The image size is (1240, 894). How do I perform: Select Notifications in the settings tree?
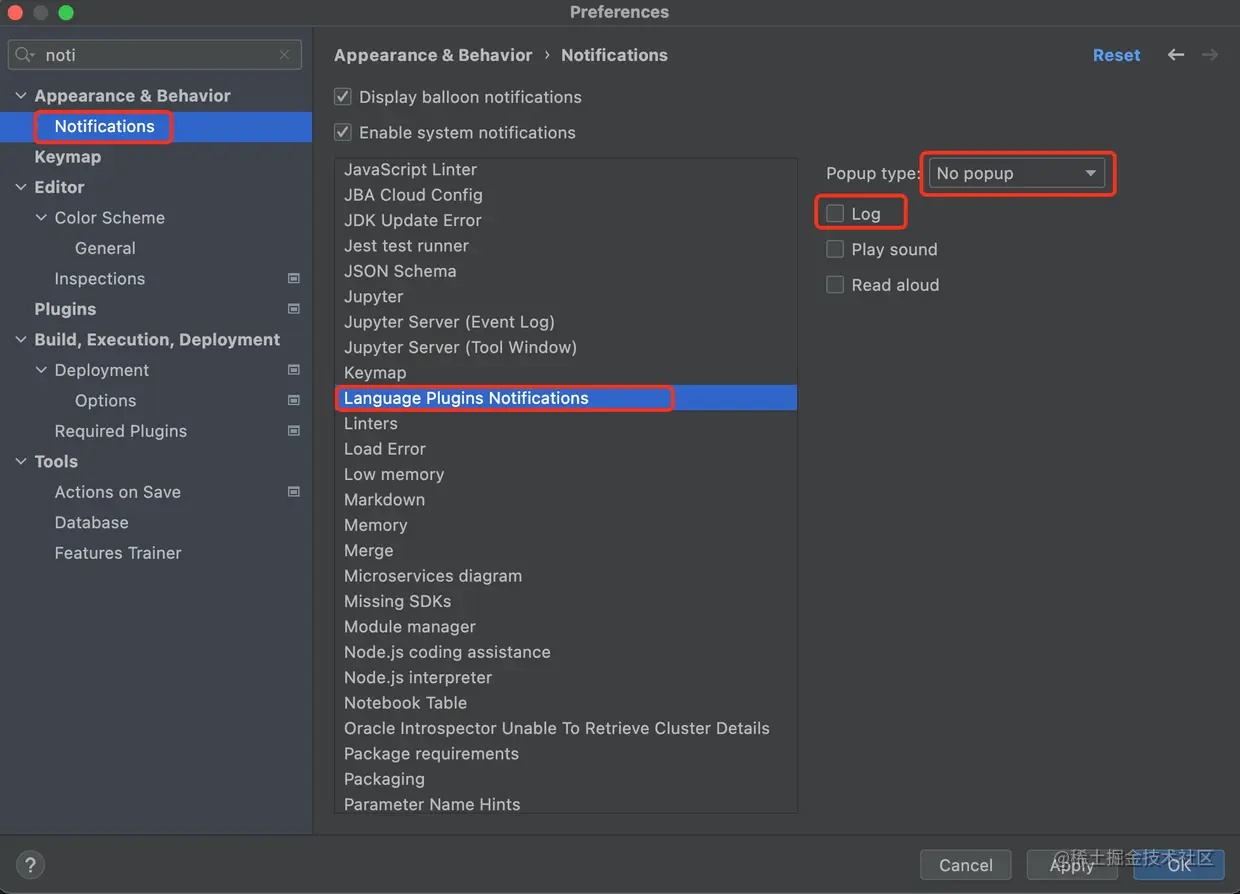point(156,126)
